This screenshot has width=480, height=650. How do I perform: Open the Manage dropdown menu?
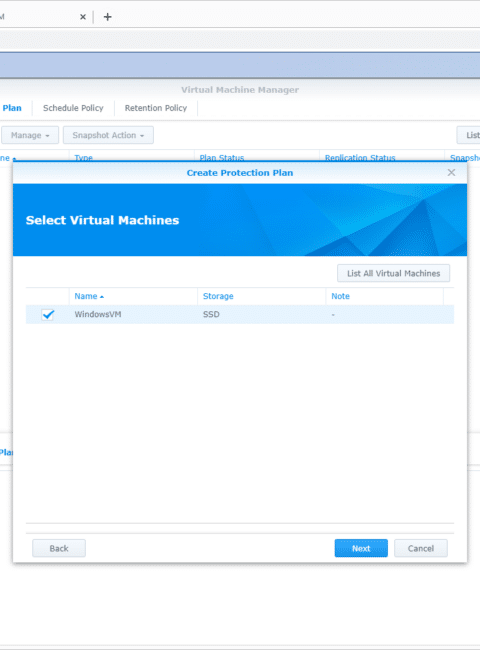tap(30, 135)
